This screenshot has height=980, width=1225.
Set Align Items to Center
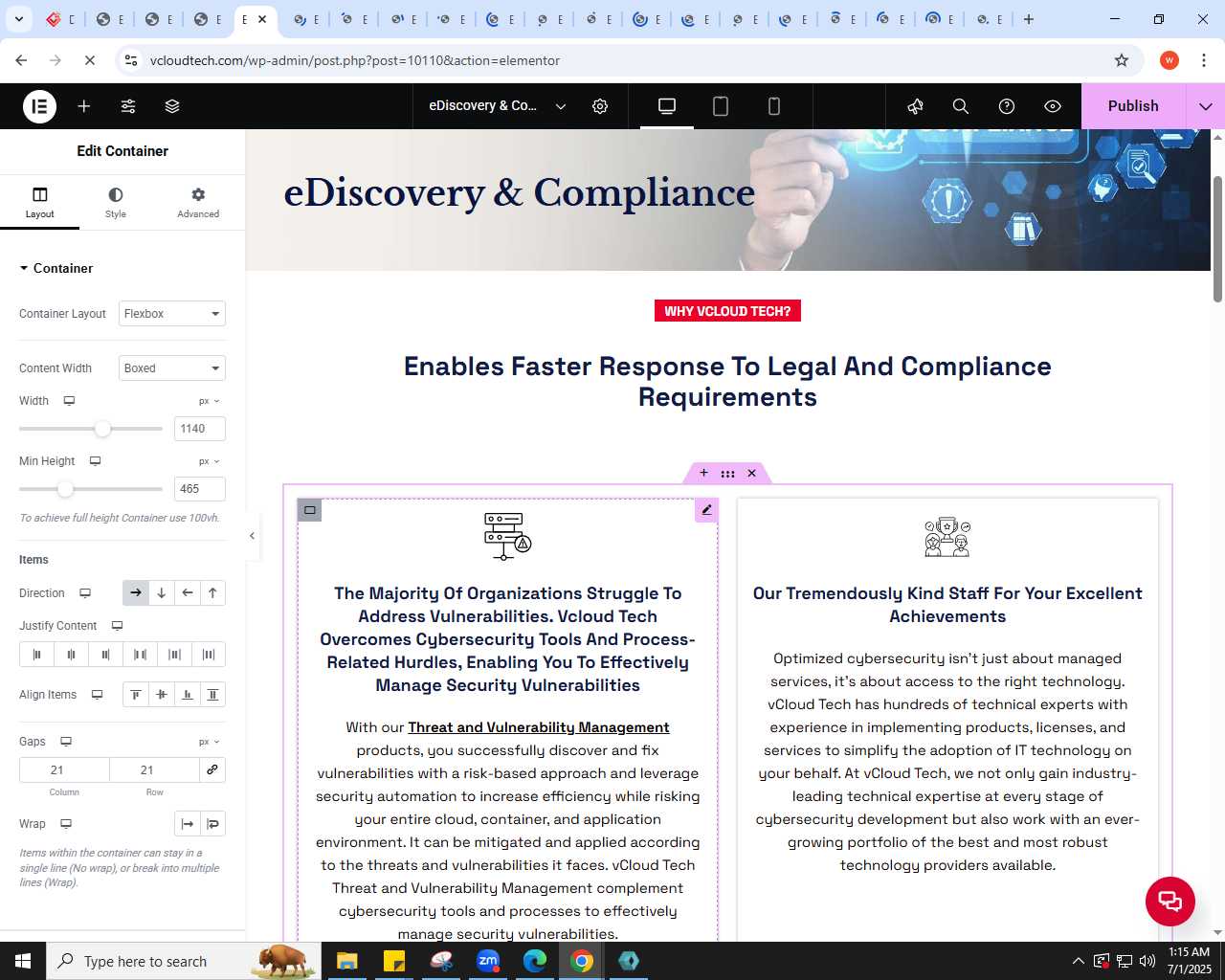tap(162, 695)
